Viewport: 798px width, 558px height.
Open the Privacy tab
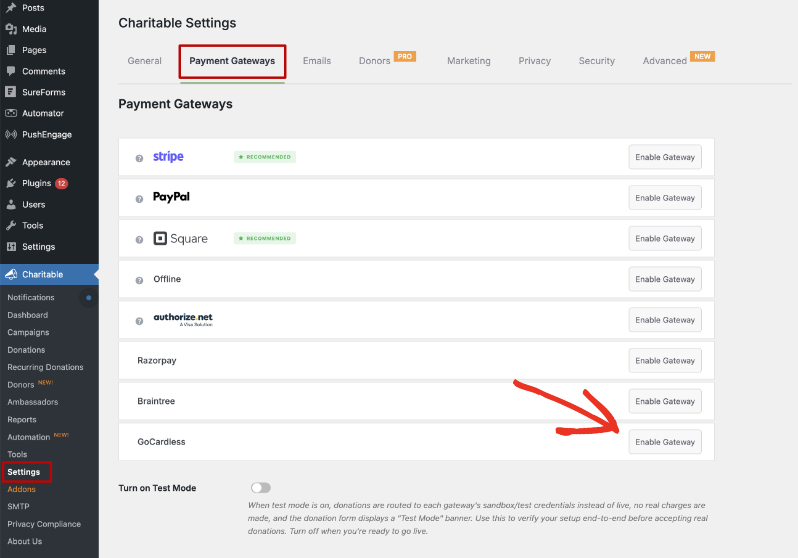pyautogui.click(x=534, y=61)
